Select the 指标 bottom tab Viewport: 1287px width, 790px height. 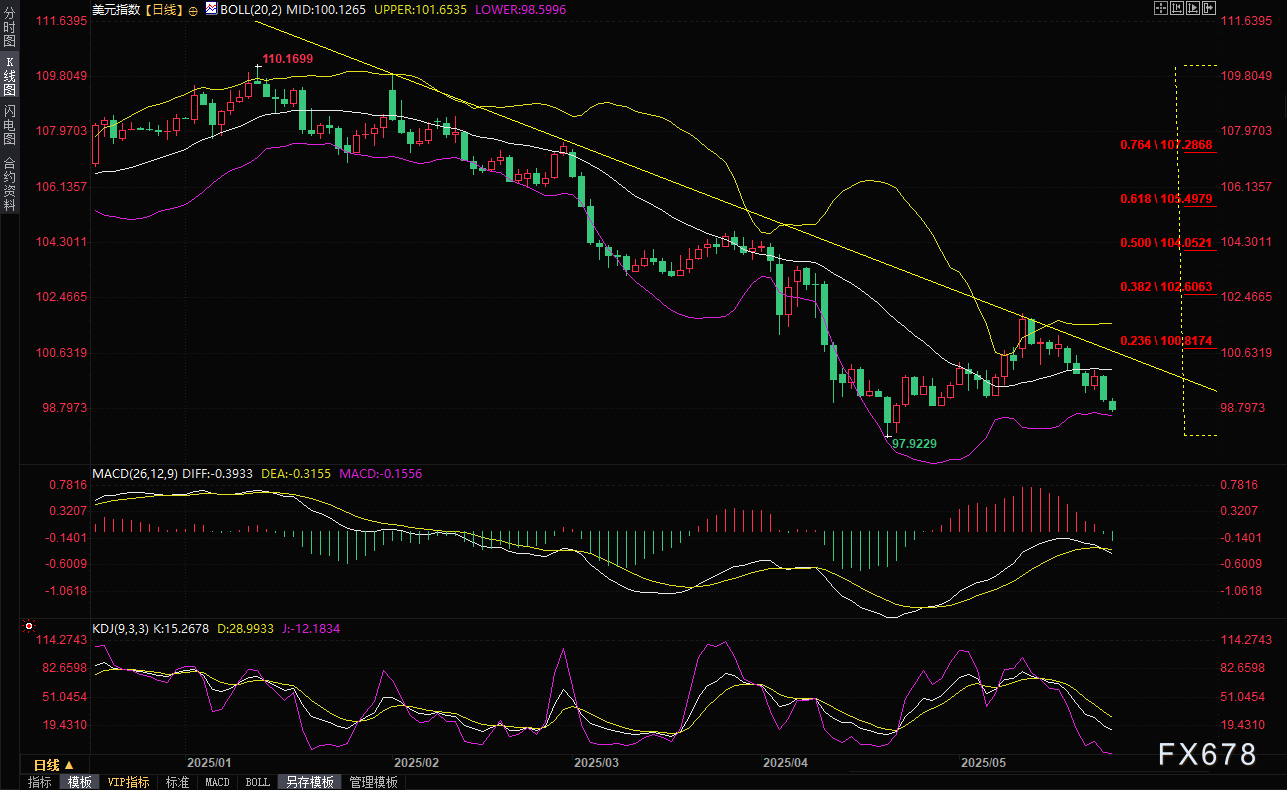tap(40, 782)
